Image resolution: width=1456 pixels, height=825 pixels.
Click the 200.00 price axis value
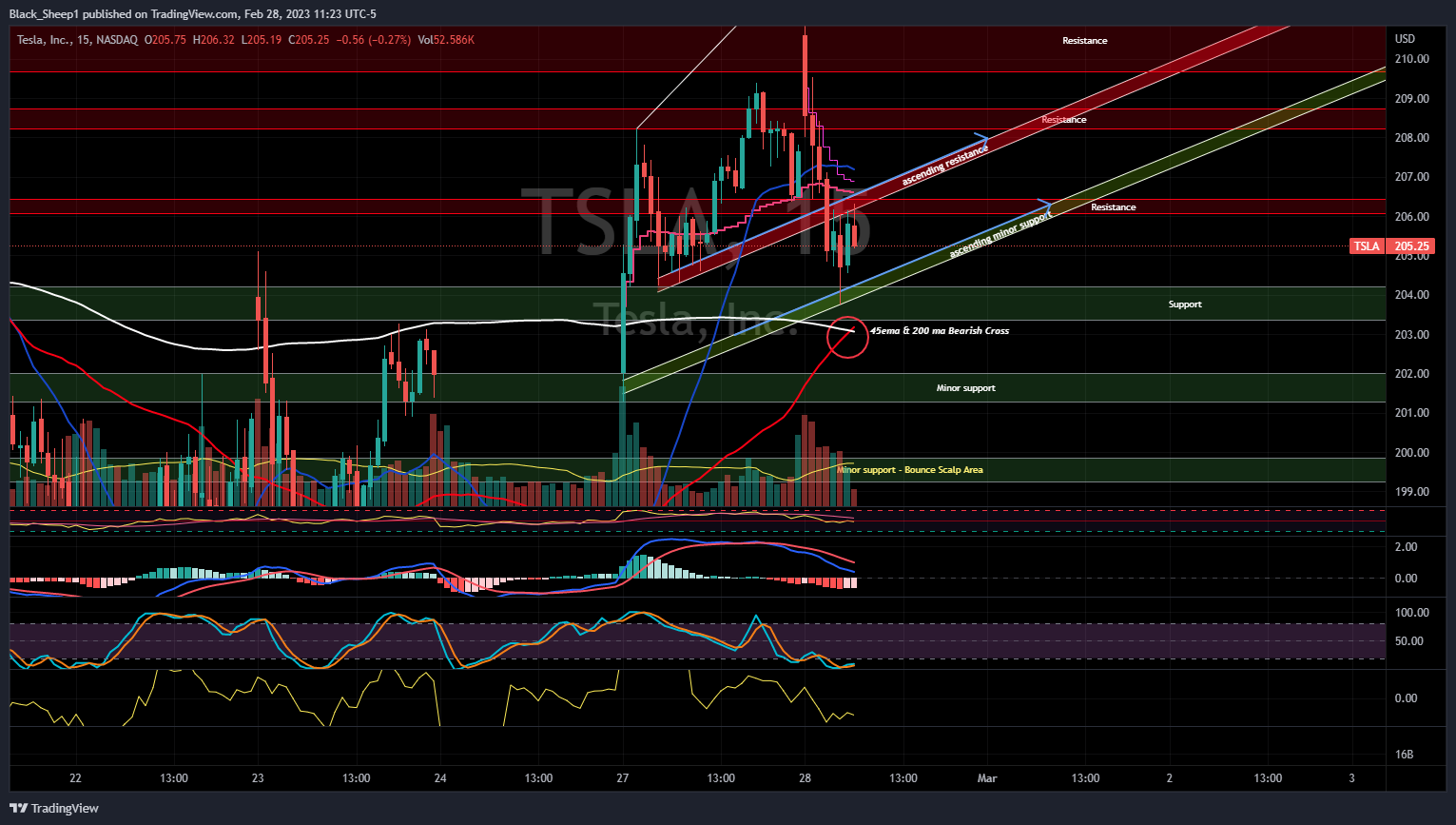(1412, 453)
